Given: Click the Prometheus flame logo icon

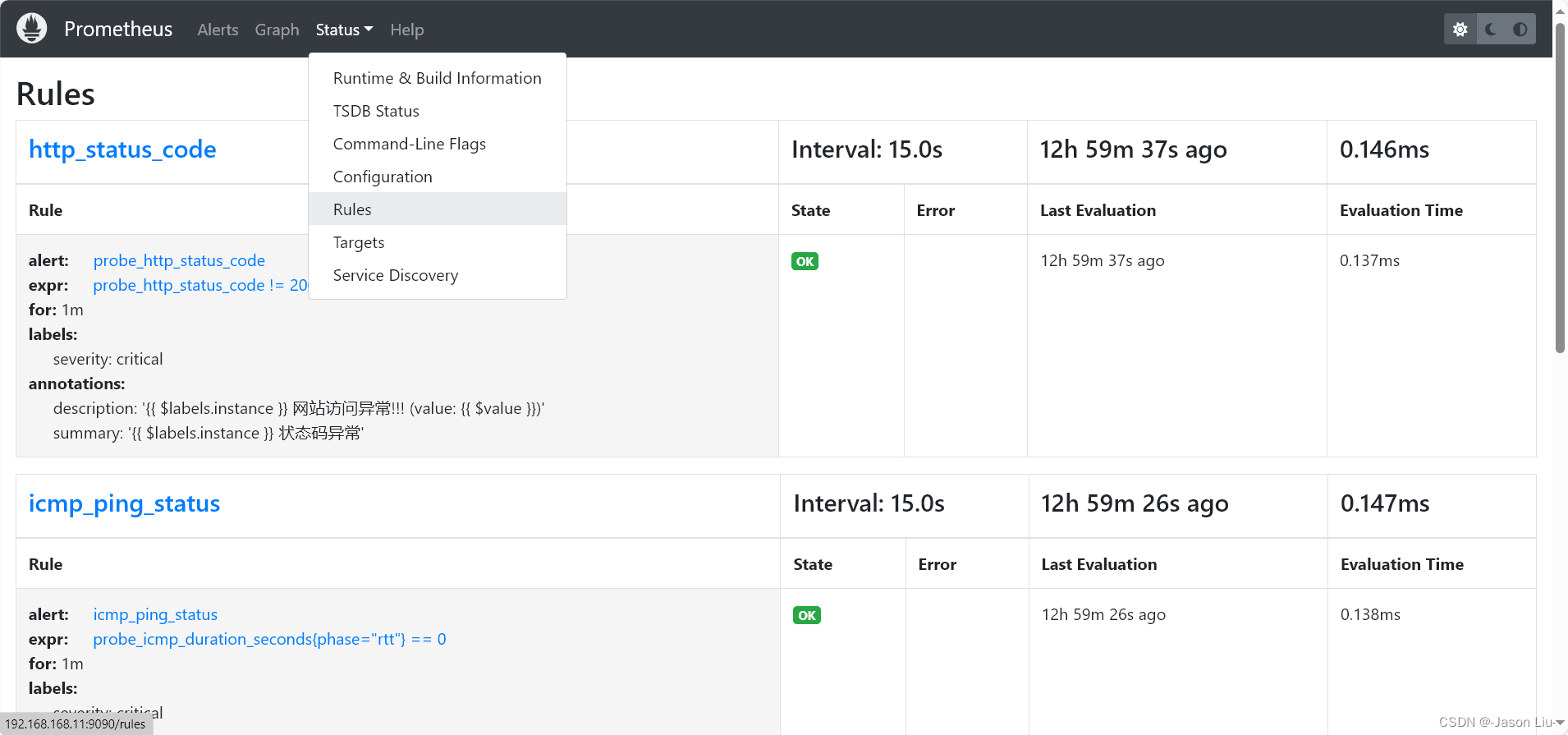Looking at the screenshot, I should 32,29.
